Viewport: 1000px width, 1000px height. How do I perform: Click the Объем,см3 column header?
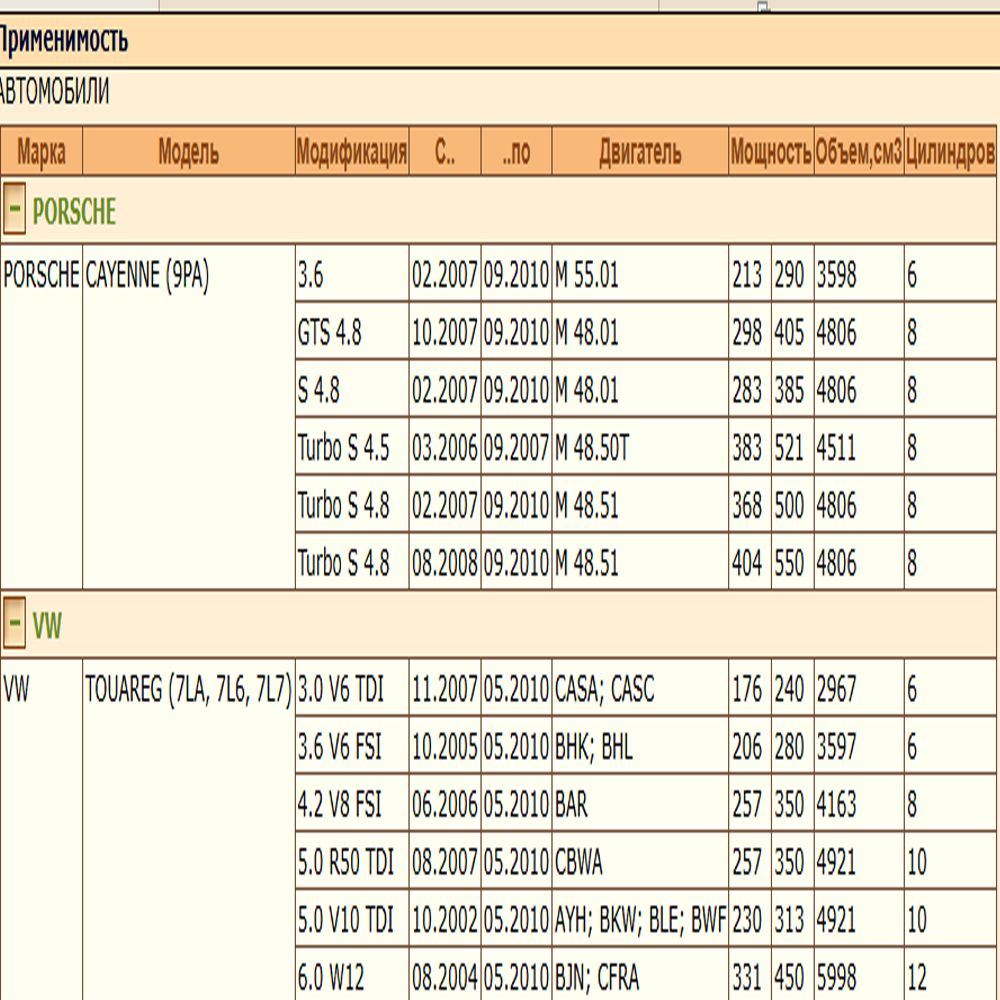point(858,152)
